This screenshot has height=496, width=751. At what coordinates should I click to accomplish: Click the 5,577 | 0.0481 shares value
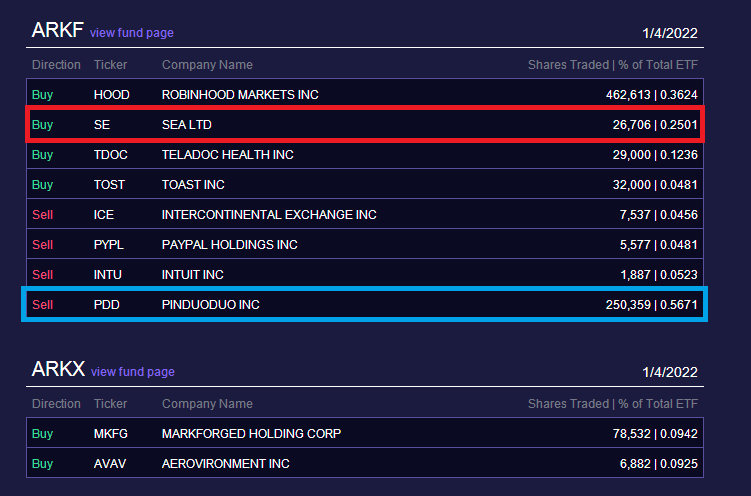coord(659,245)
